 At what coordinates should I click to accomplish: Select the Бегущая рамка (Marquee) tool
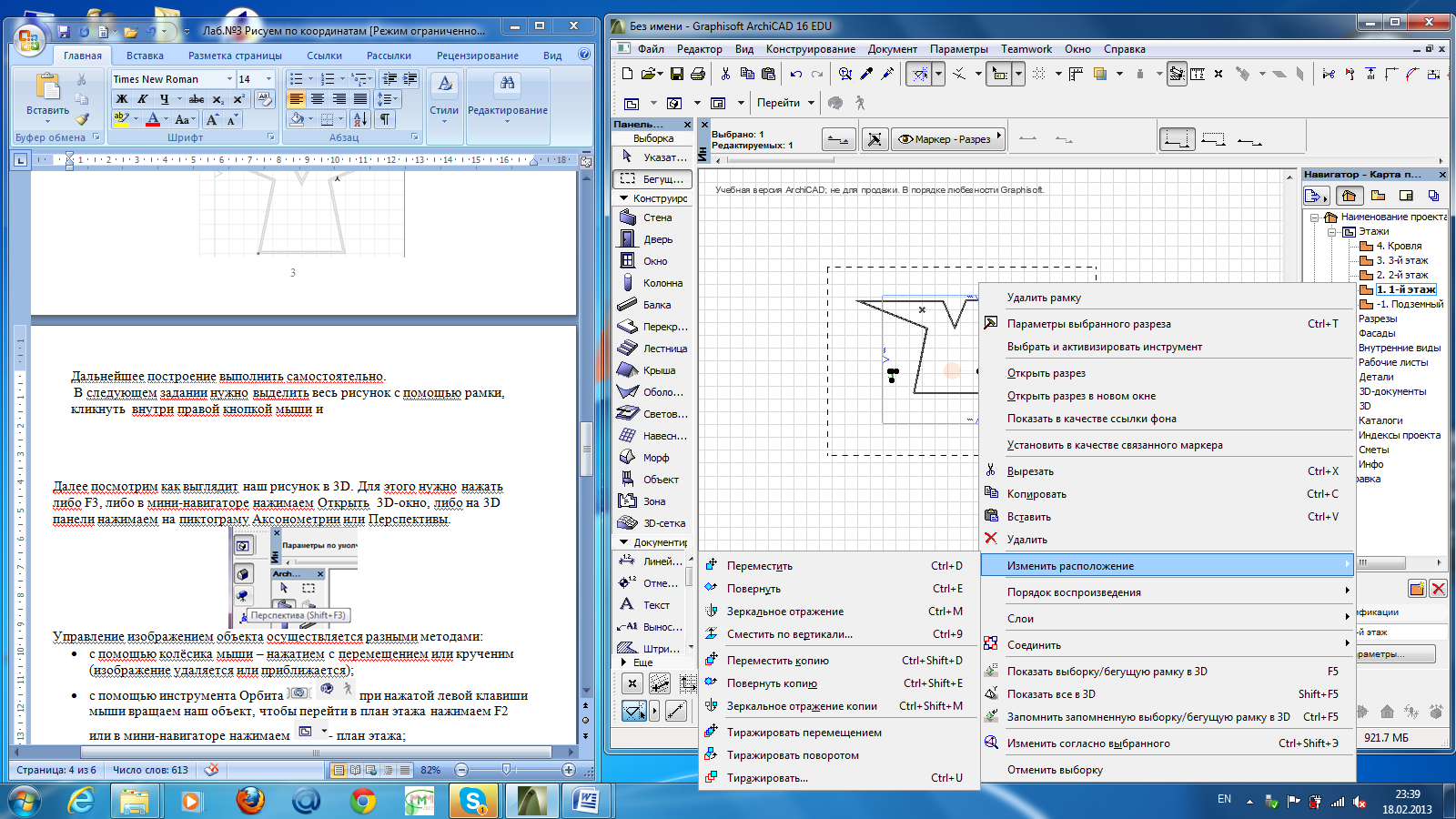(x=653, y=179)
